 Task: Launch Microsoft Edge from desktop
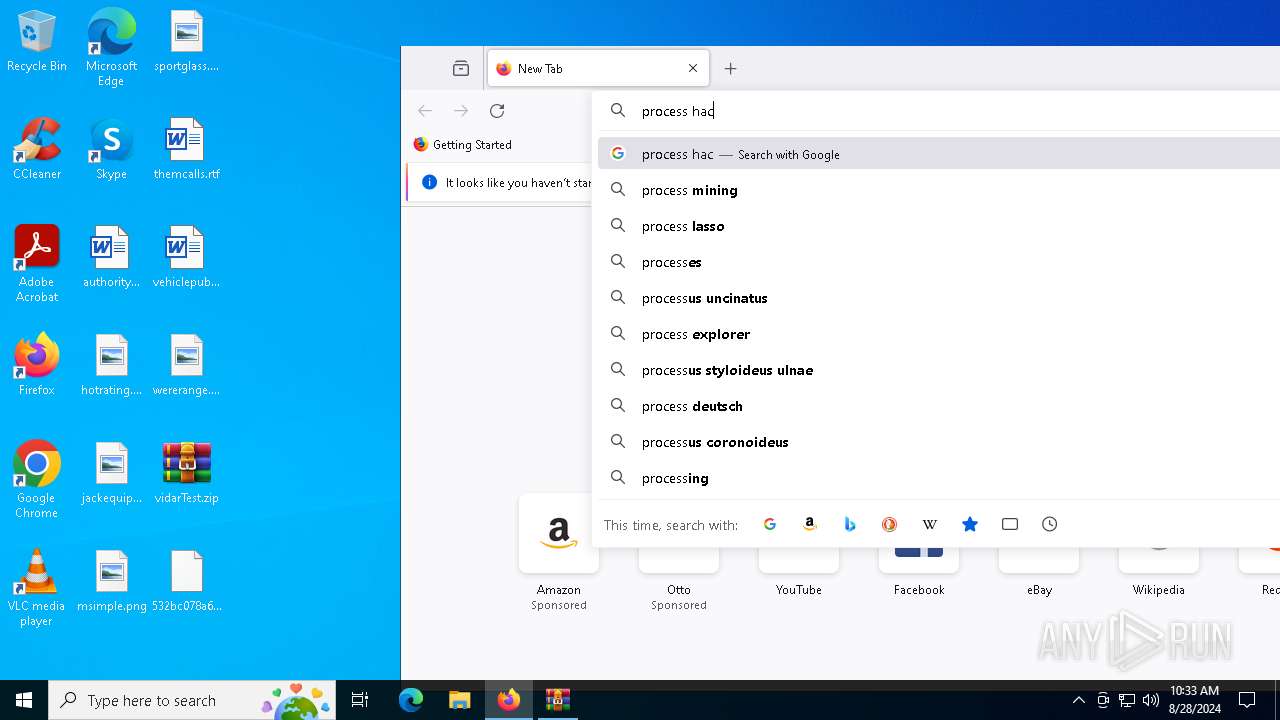click(x=111, y=48)
